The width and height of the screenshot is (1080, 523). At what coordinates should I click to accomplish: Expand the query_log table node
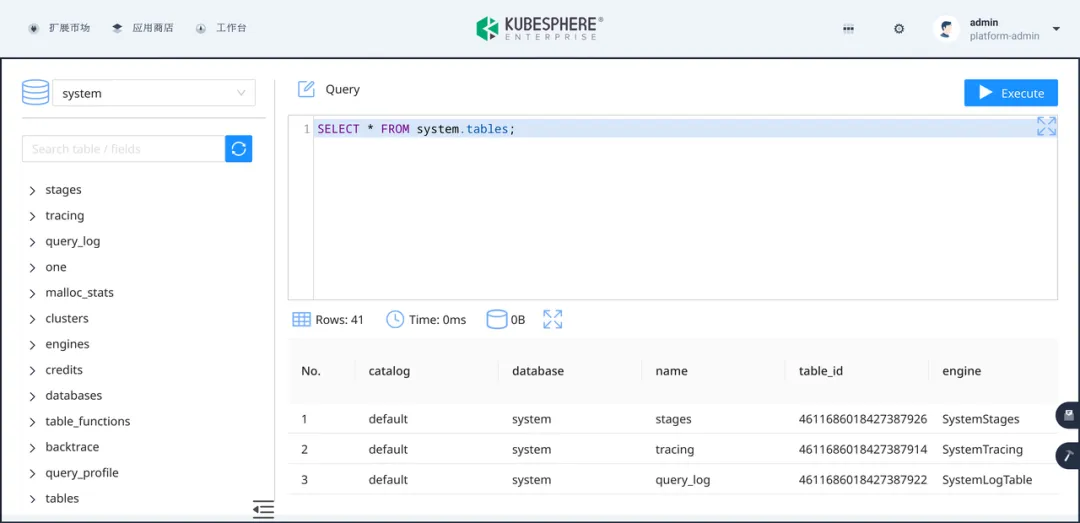pos(33,242)
